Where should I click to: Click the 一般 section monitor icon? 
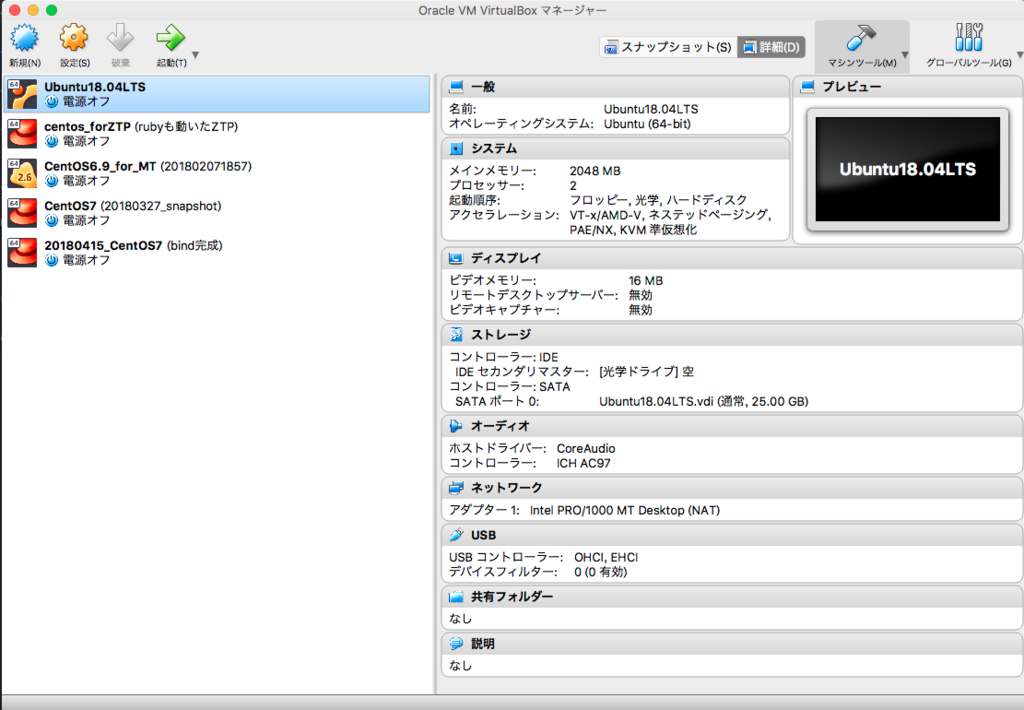[x=456, y=87]
